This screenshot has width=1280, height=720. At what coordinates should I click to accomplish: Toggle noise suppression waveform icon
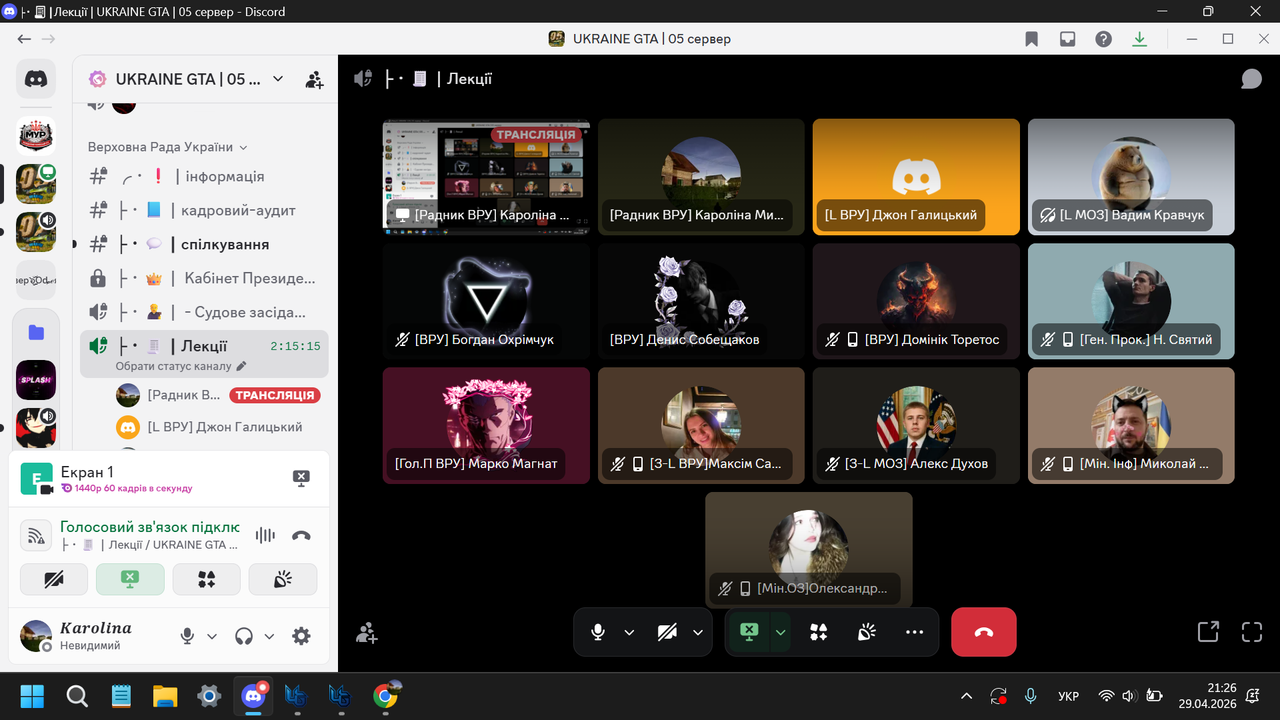265,536
